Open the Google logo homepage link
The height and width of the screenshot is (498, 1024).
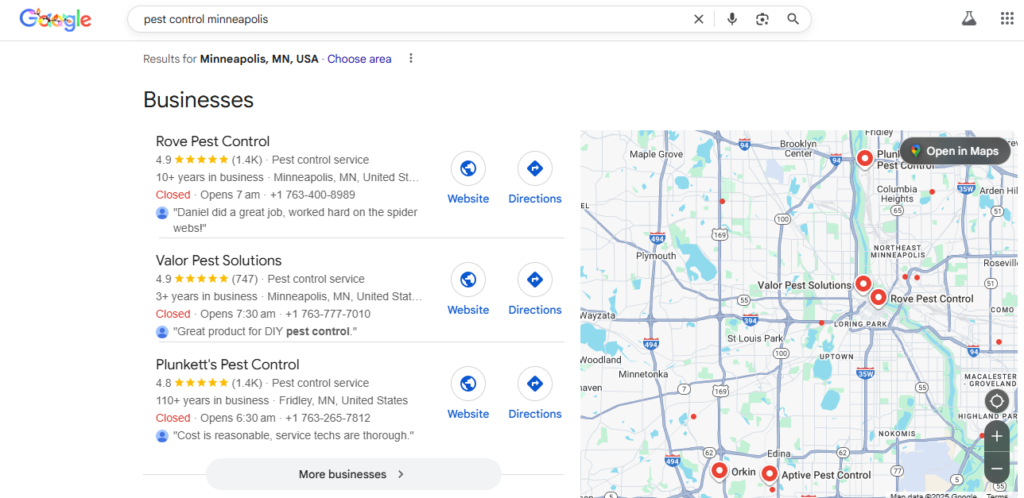tap(56, 20)
